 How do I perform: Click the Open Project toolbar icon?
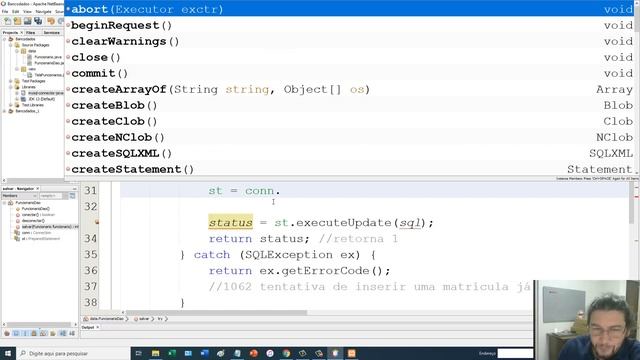click(27, 21)
